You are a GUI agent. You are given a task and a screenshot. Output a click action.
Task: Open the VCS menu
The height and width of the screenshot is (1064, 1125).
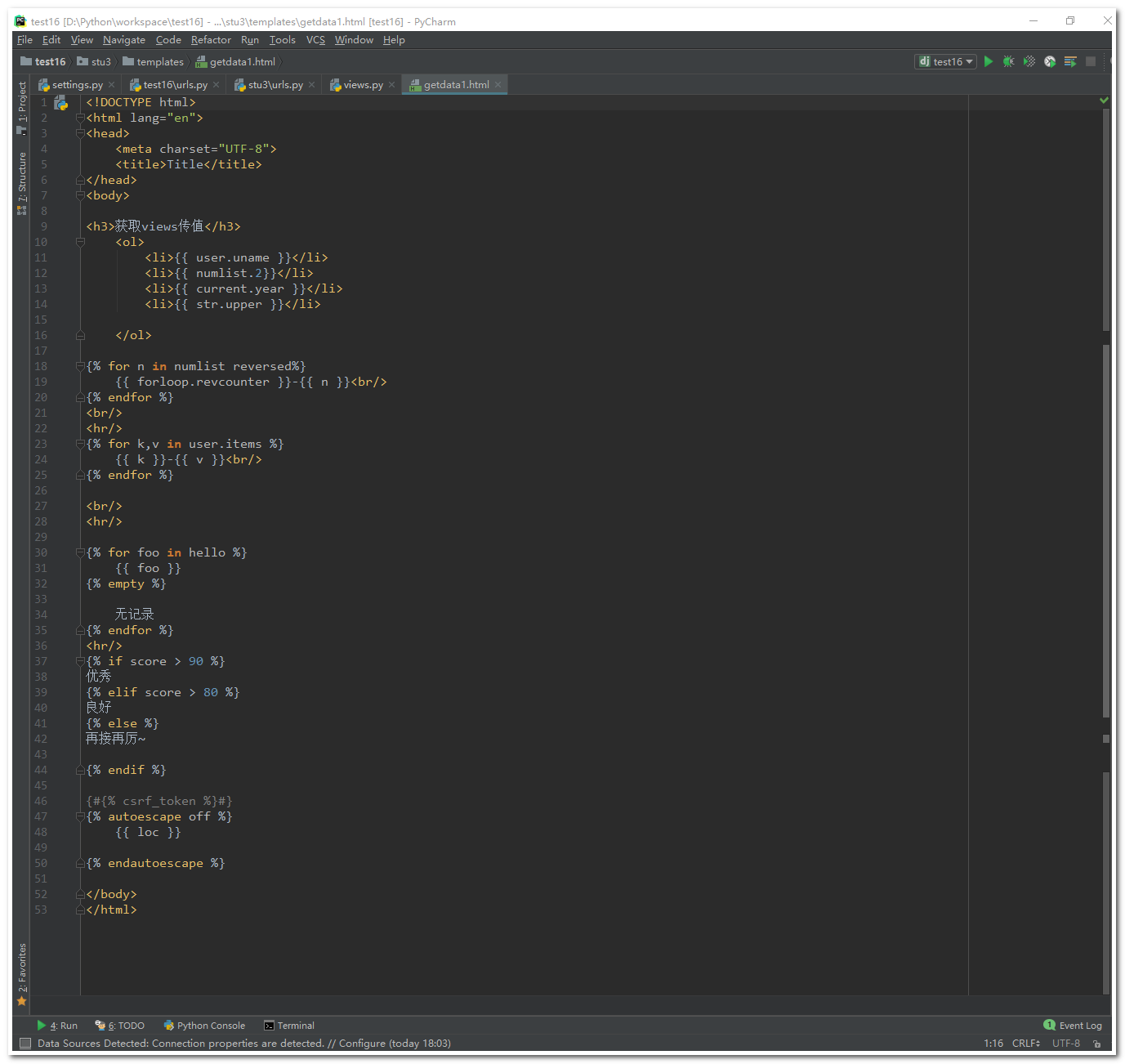[315, 40]
